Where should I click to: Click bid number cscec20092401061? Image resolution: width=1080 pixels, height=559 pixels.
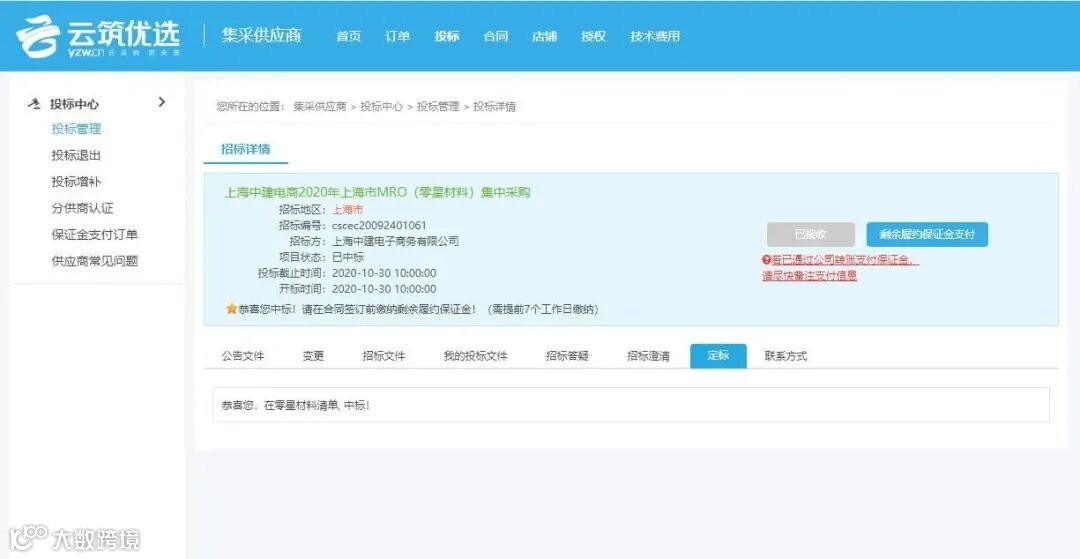379,225
